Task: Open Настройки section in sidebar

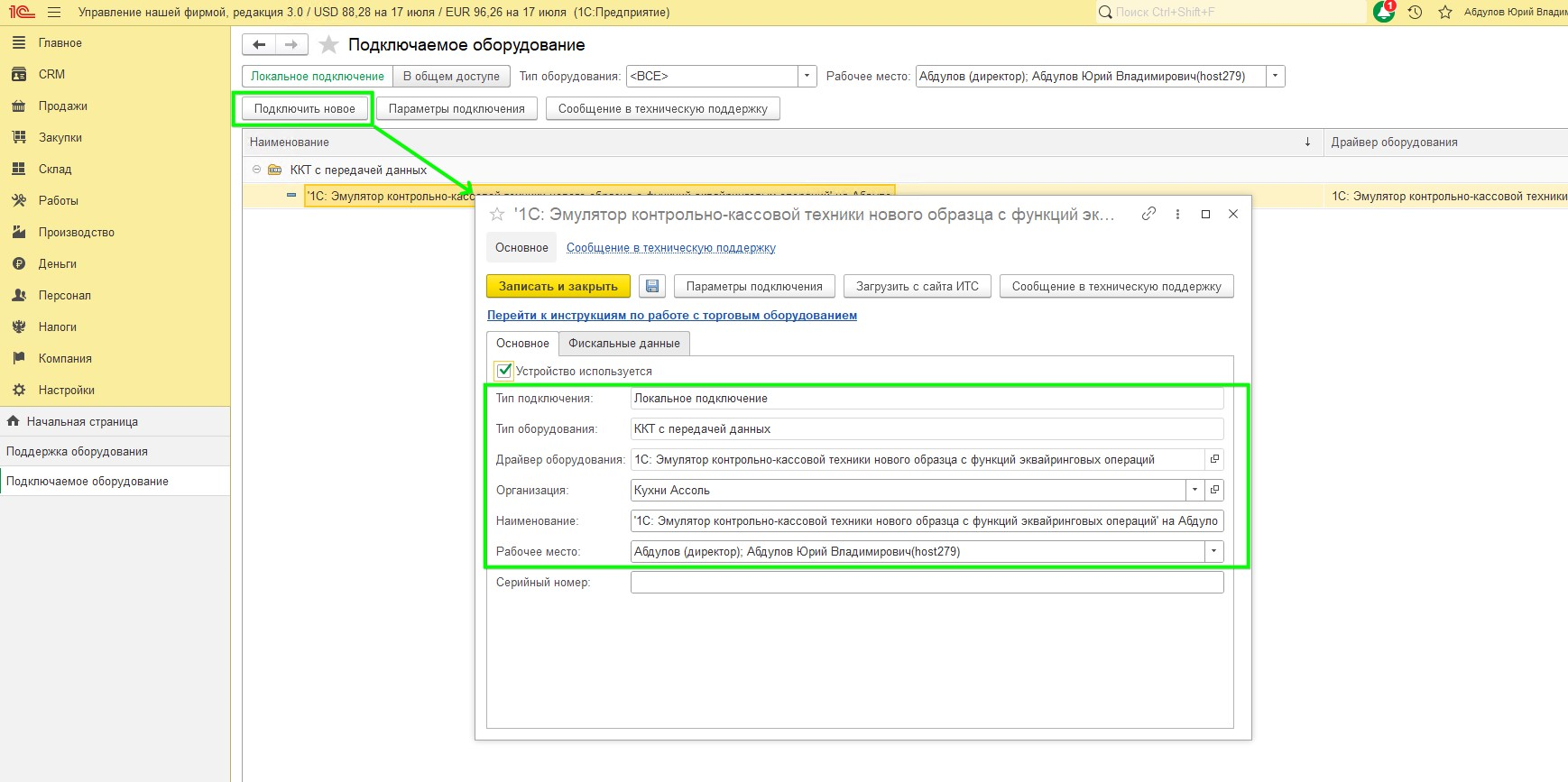Action: (x=66, y=390)
